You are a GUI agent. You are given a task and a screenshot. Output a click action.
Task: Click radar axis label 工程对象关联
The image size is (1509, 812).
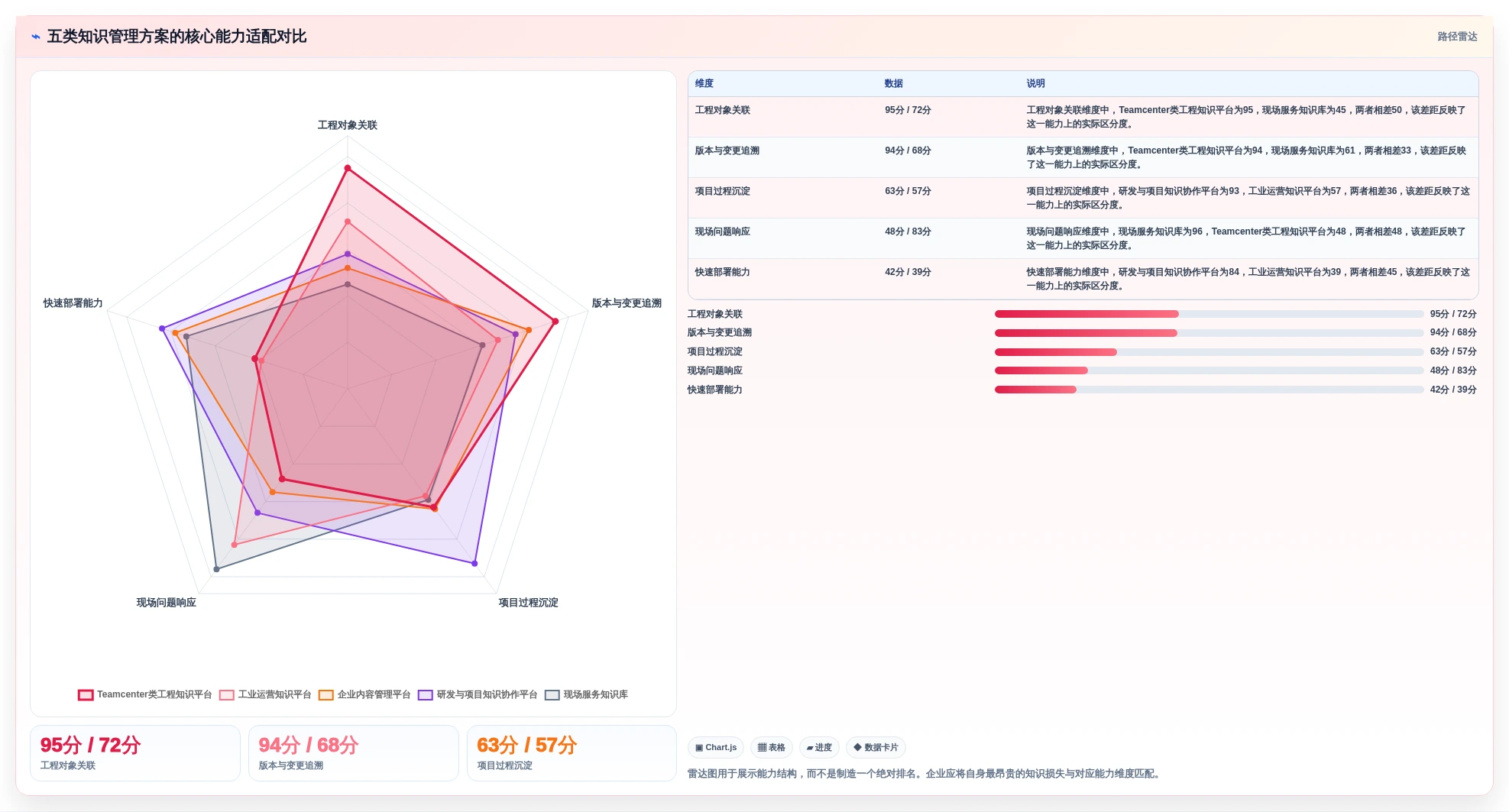(x=348, y=125)
